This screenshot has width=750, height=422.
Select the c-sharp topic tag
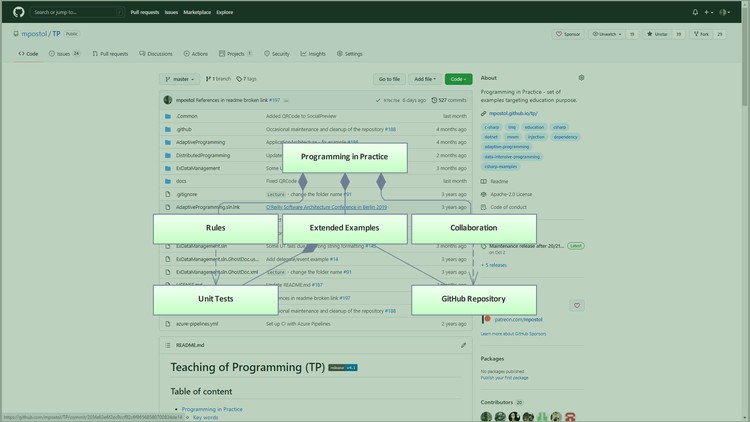[492, 127]
